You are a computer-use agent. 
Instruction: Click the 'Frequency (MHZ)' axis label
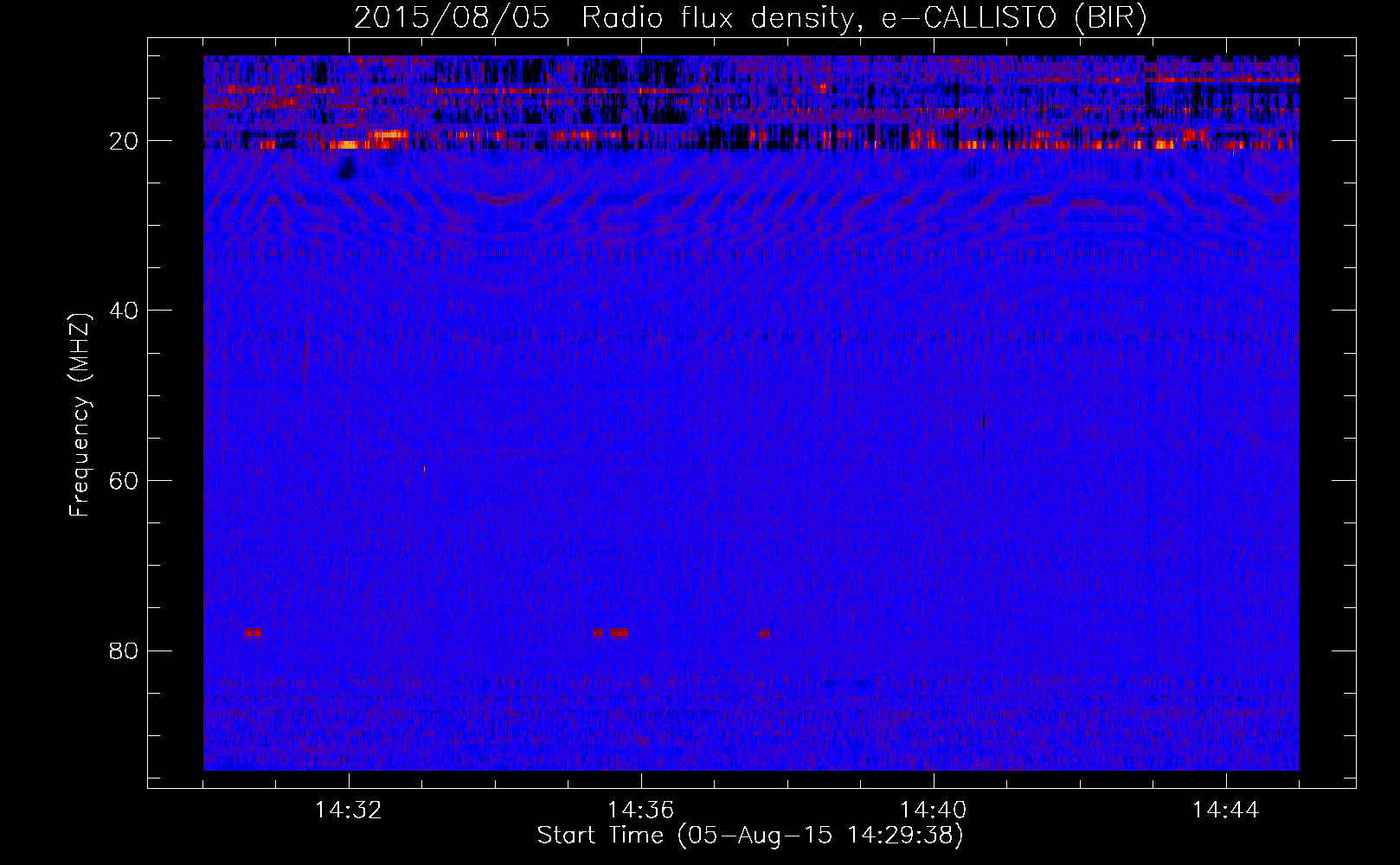pos(80,415)
